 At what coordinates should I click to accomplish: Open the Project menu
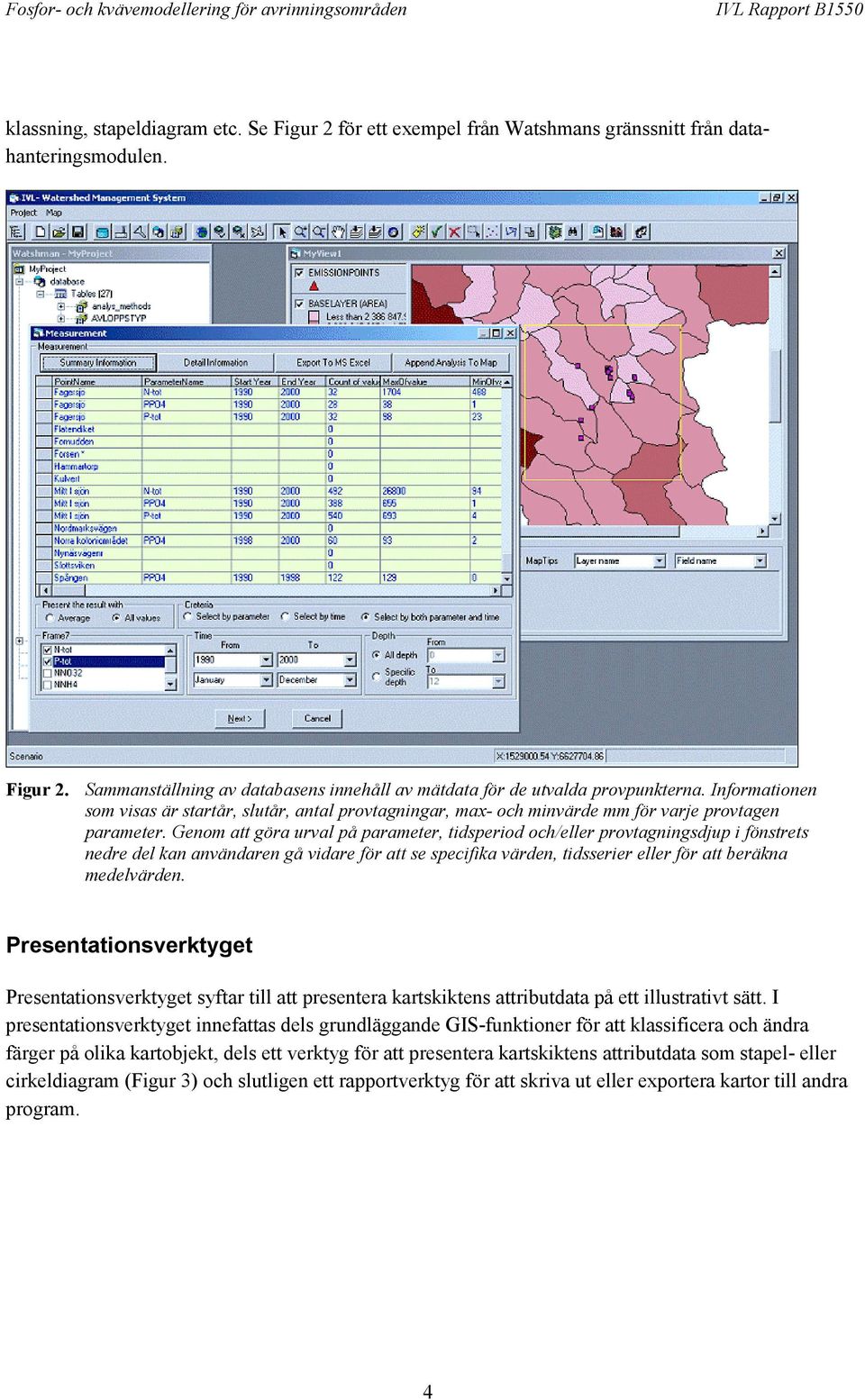[23, 214]
